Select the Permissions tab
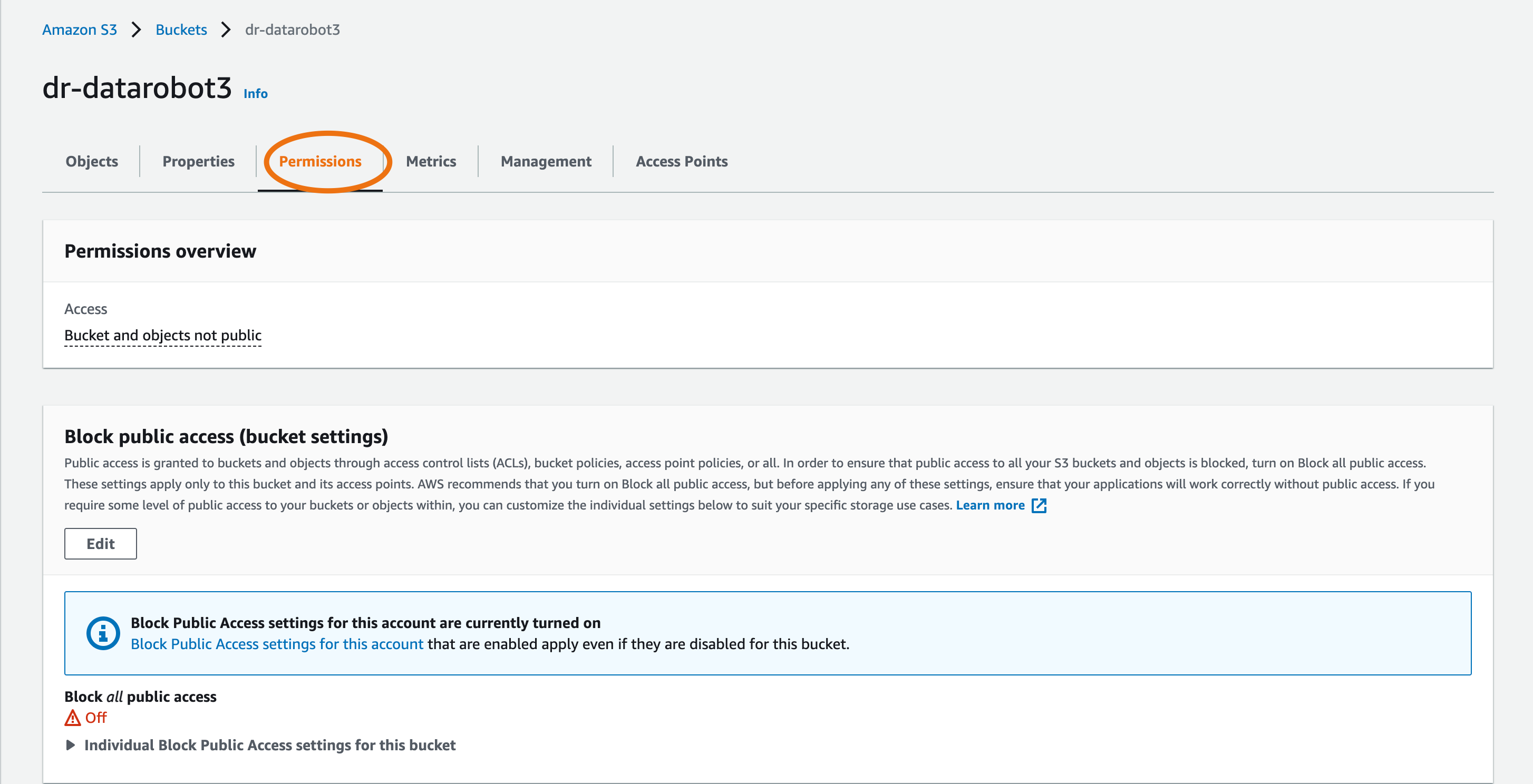 pos(320,161)
